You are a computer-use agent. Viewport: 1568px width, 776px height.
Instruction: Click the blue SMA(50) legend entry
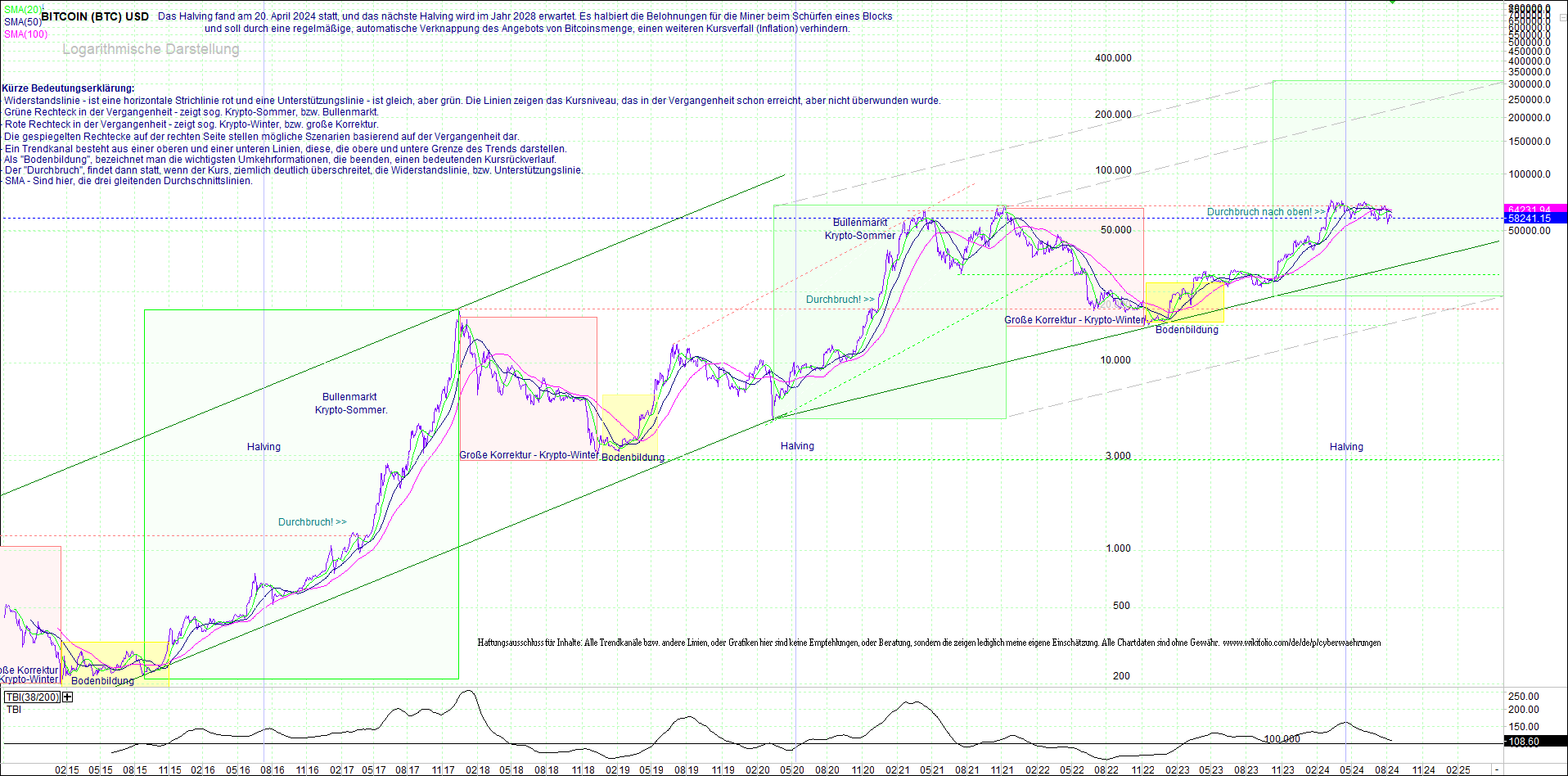[21, 21]
